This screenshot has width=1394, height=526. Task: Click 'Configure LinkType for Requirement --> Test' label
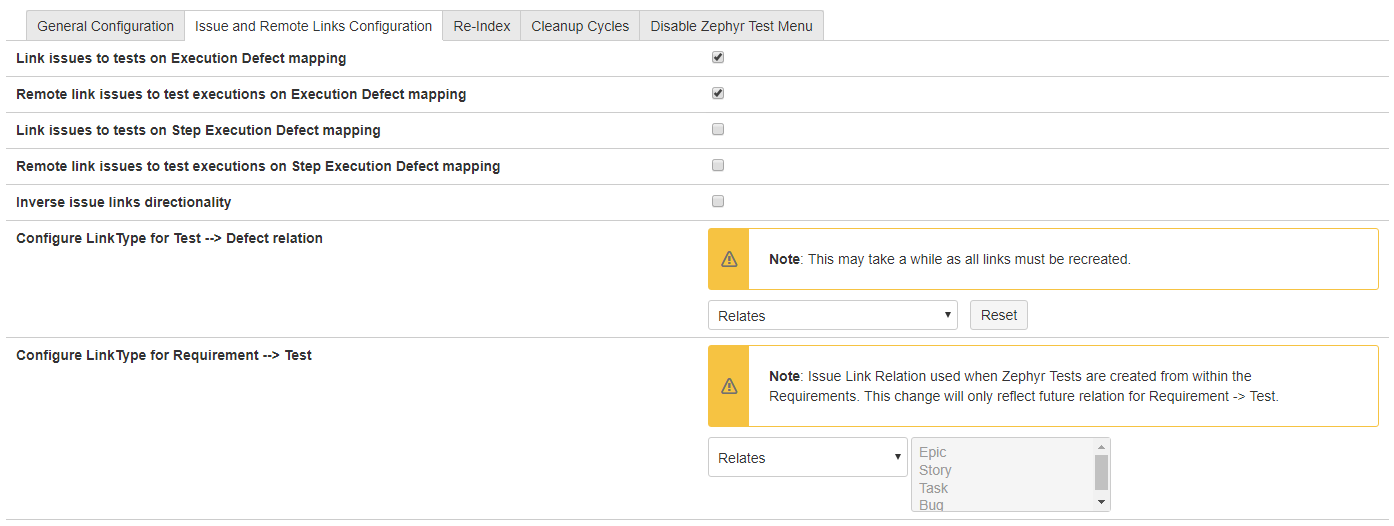tap(164, 355)
